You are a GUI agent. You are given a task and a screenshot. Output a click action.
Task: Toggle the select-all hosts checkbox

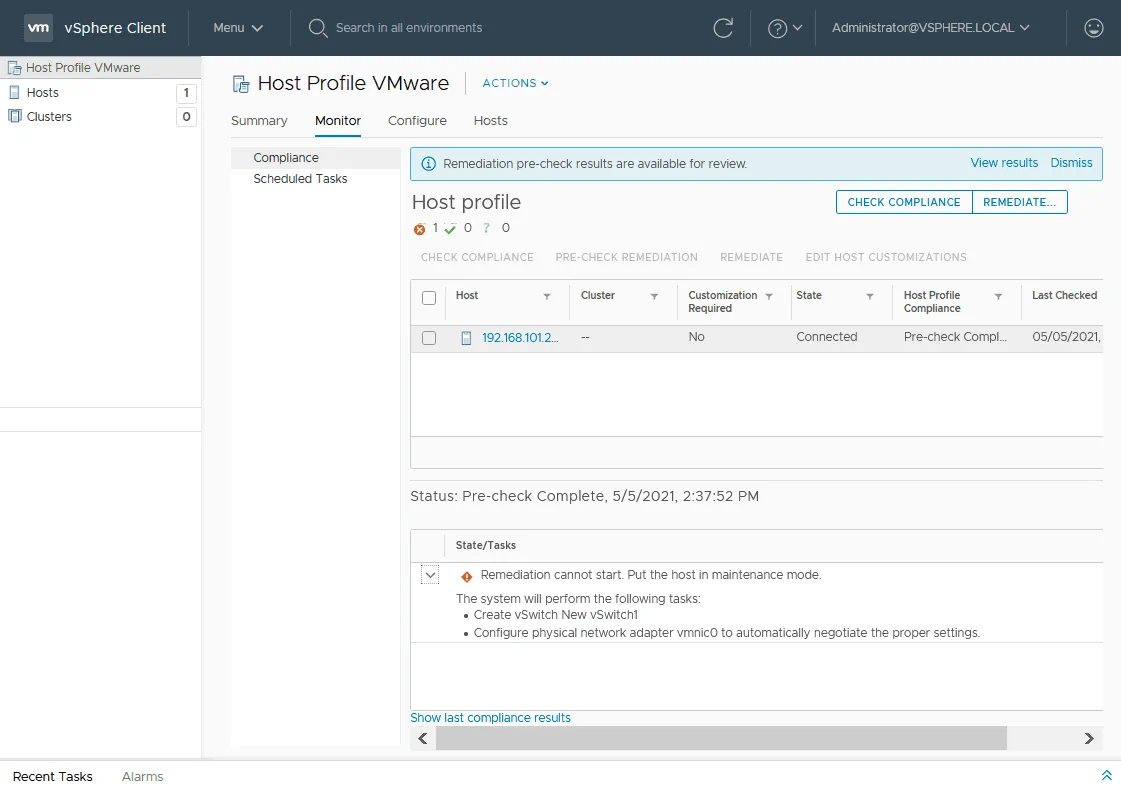pos(429,298)
